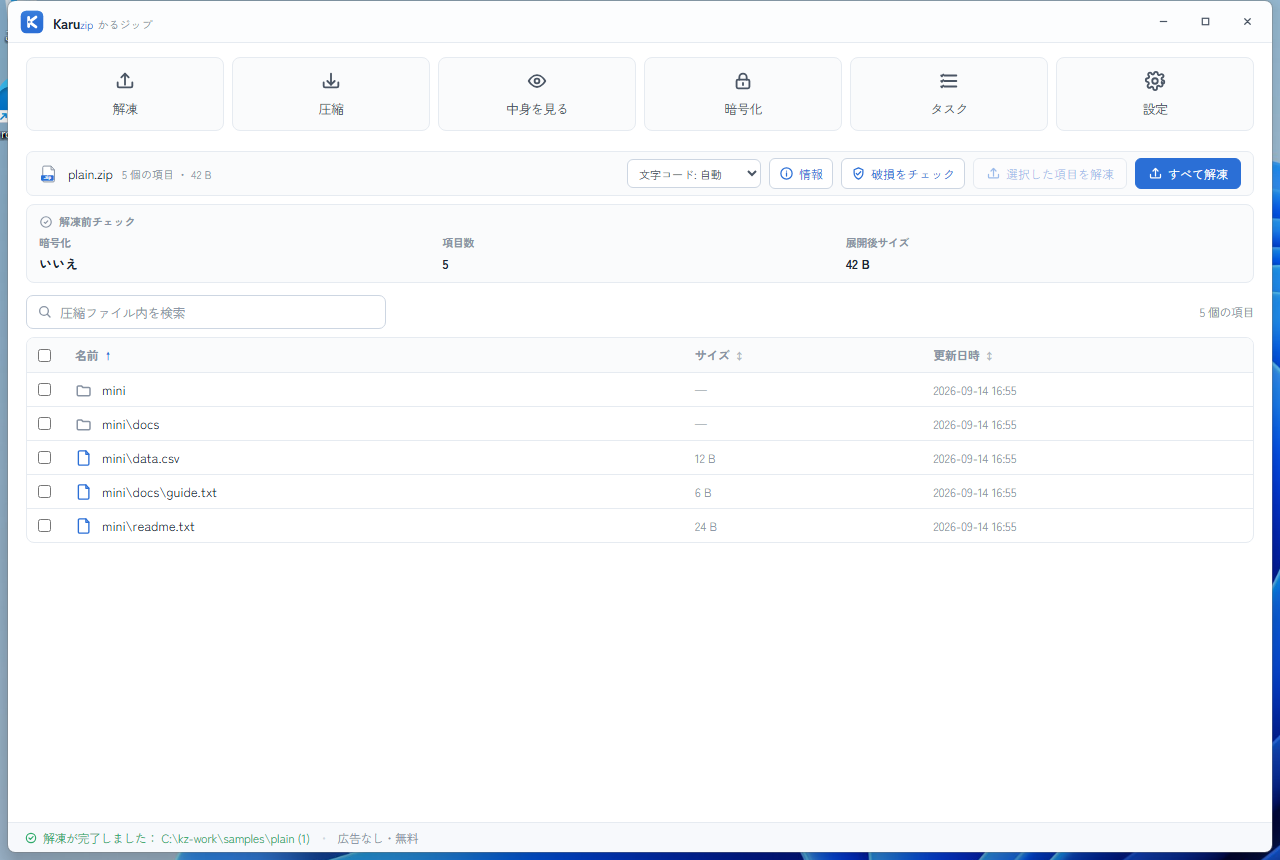Screen dimensions: 1280x860
Task: Click the plain.zip file name text
Action: [90, 175]
